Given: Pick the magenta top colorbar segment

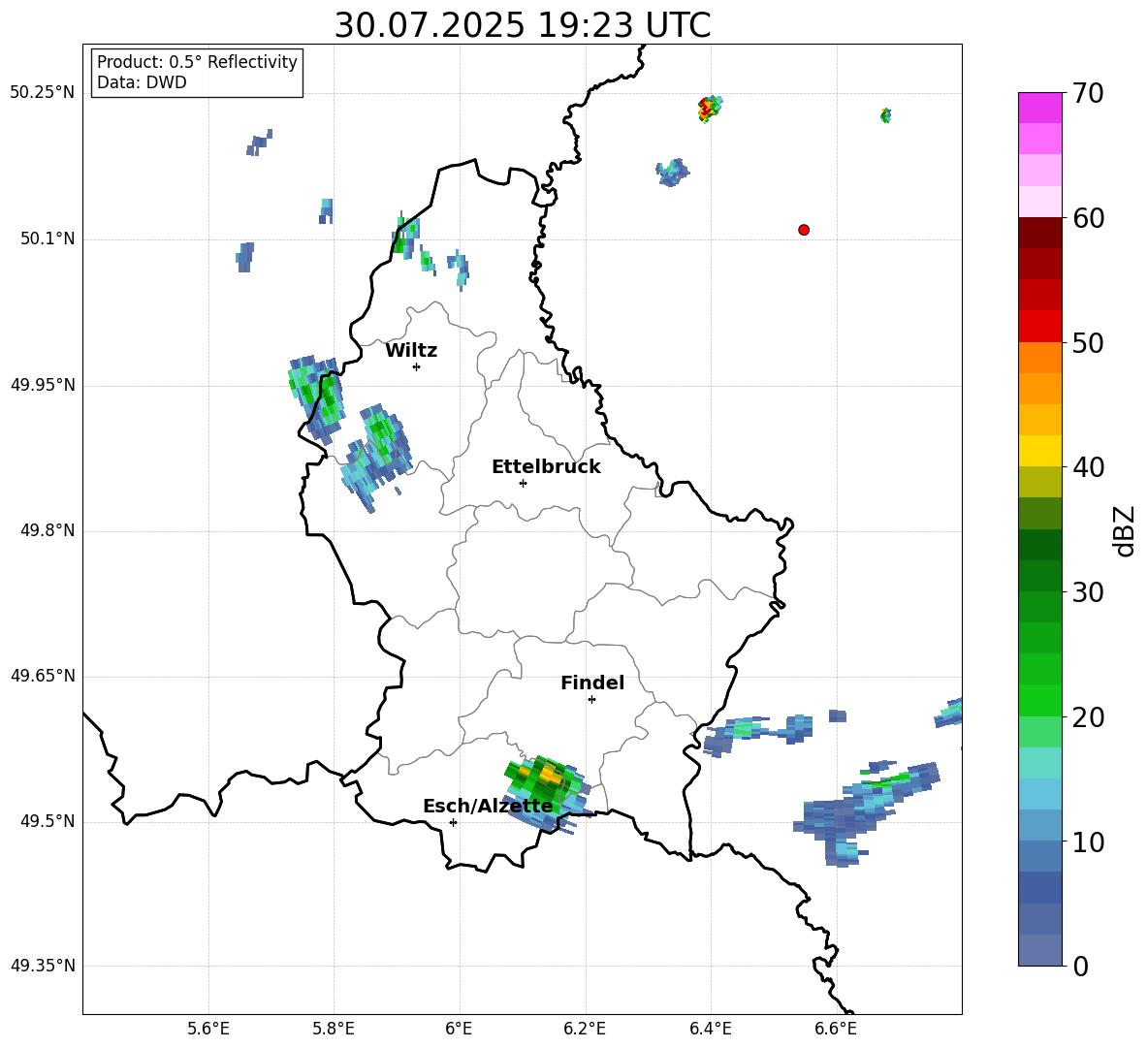Looking at the screenshot, I should [x=1040, y=108].
